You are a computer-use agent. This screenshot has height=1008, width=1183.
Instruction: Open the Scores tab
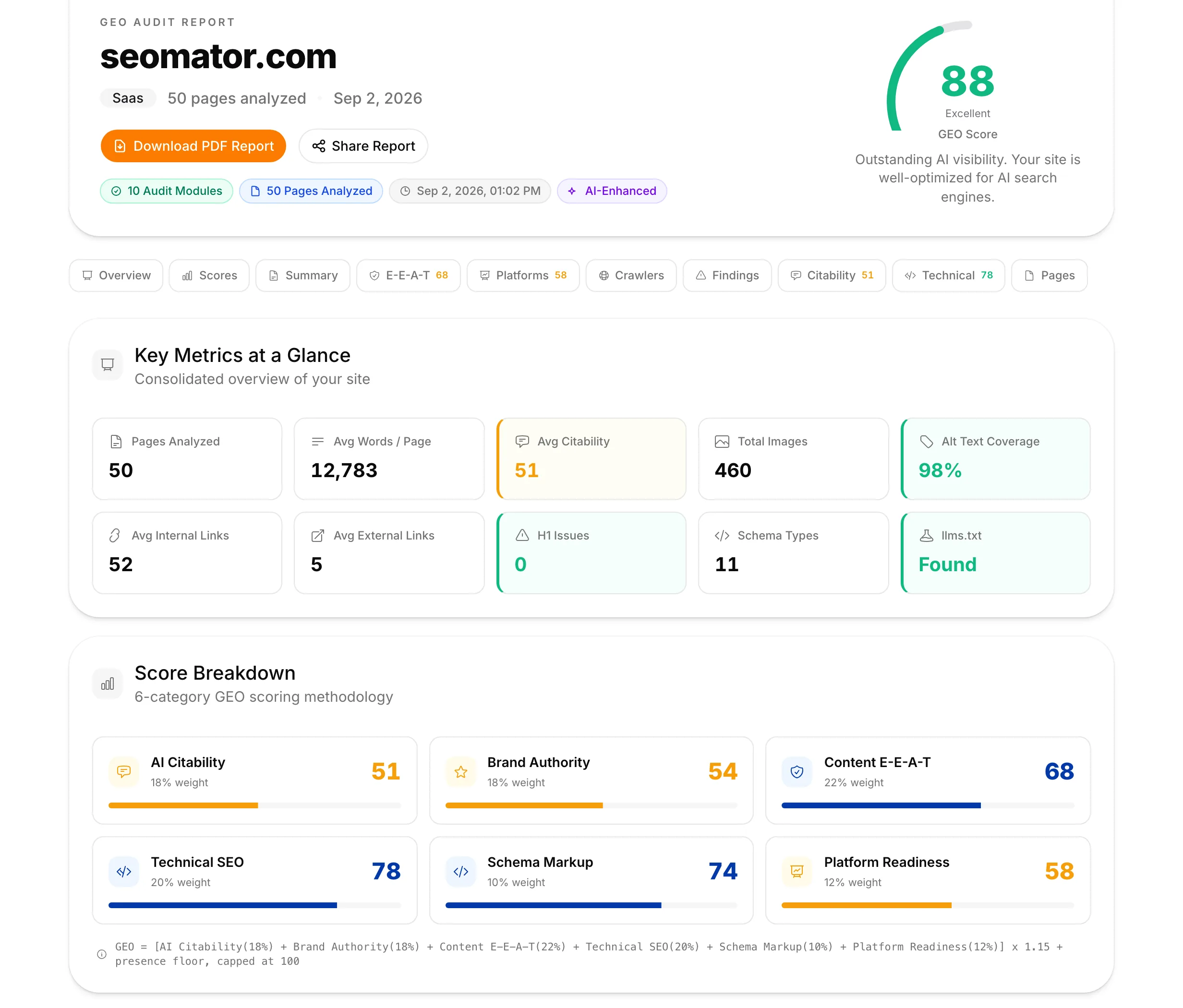[x=209, y=276]
